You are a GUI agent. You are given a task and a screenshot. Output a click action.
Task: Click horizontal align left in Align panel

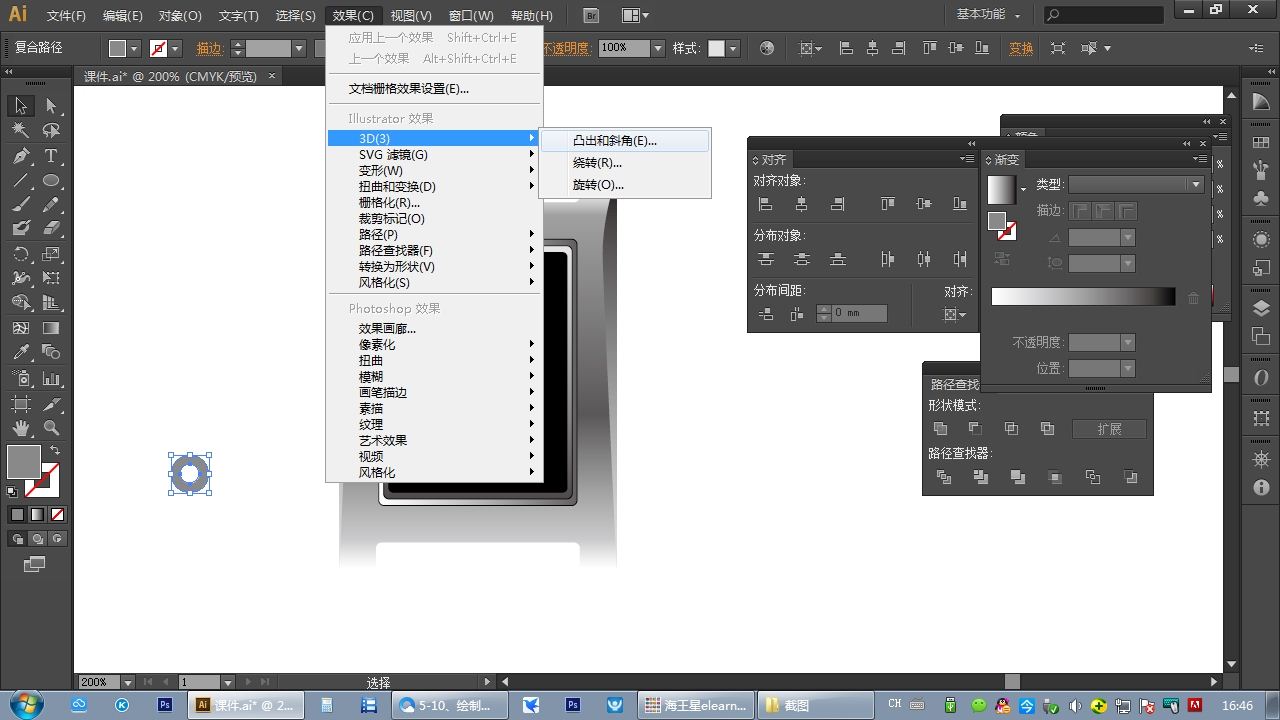coord(766,204)
